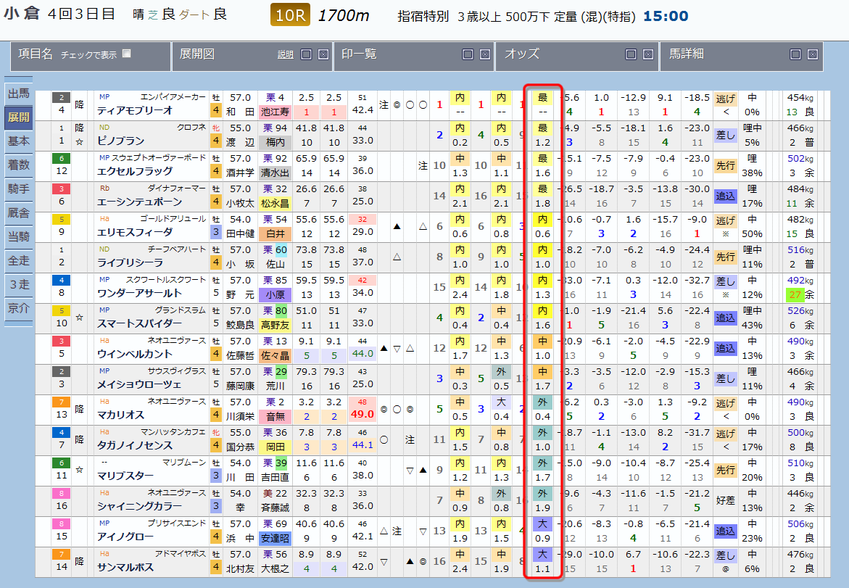This screenshot has width=849, height=588.
Task: Open horse ピノブラン
Action: click(121, 141)
